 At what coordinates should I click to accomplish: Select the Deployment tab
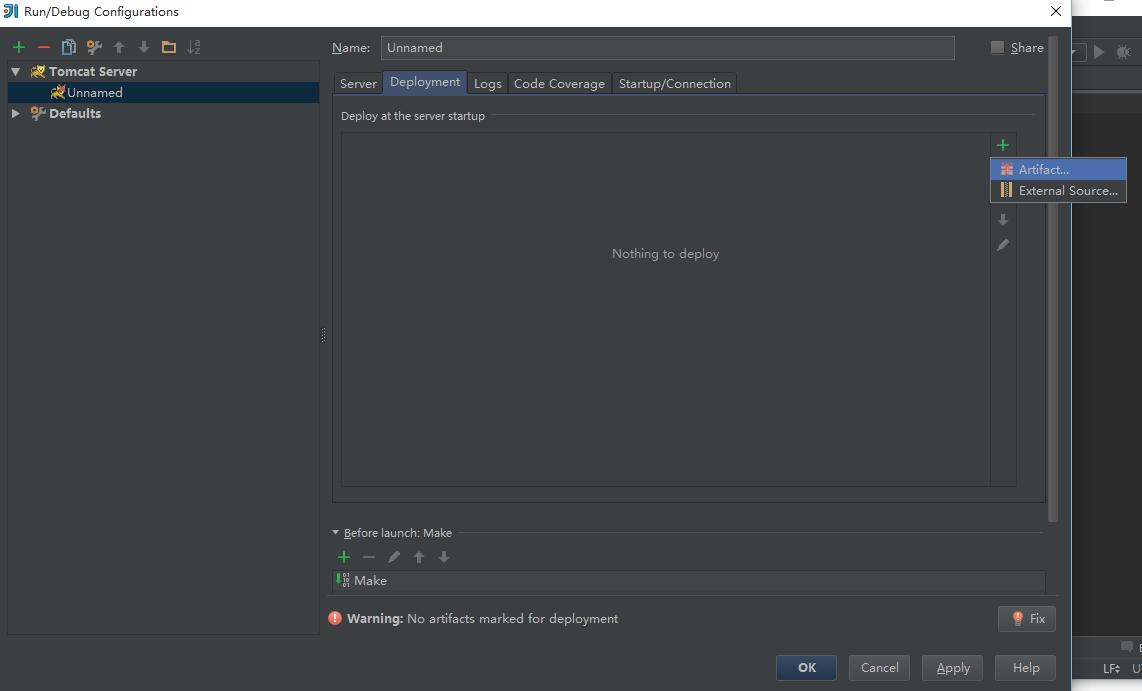point(425,82)
